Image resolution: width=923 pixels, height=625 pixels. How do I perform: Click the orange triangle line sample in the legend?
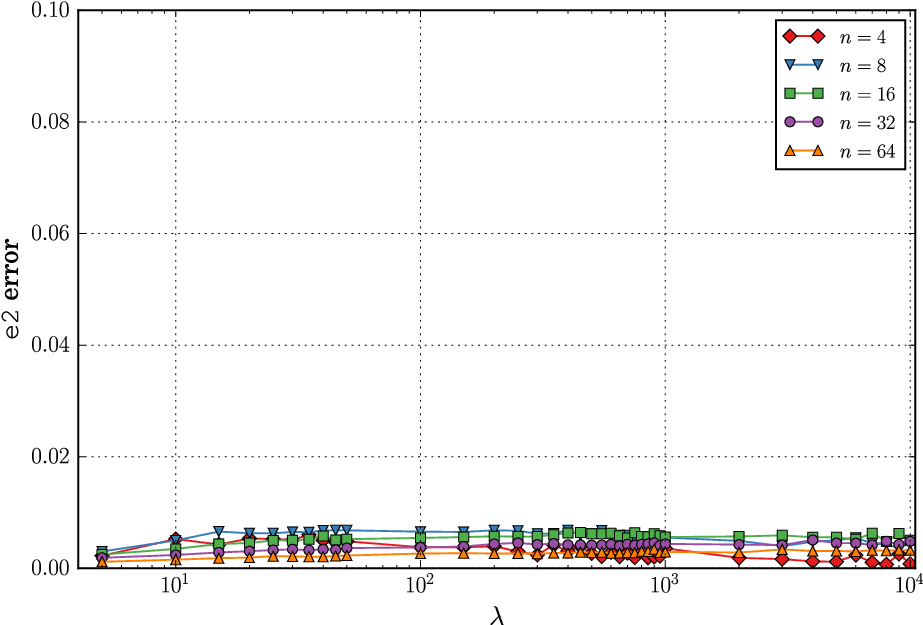point(804,151)
